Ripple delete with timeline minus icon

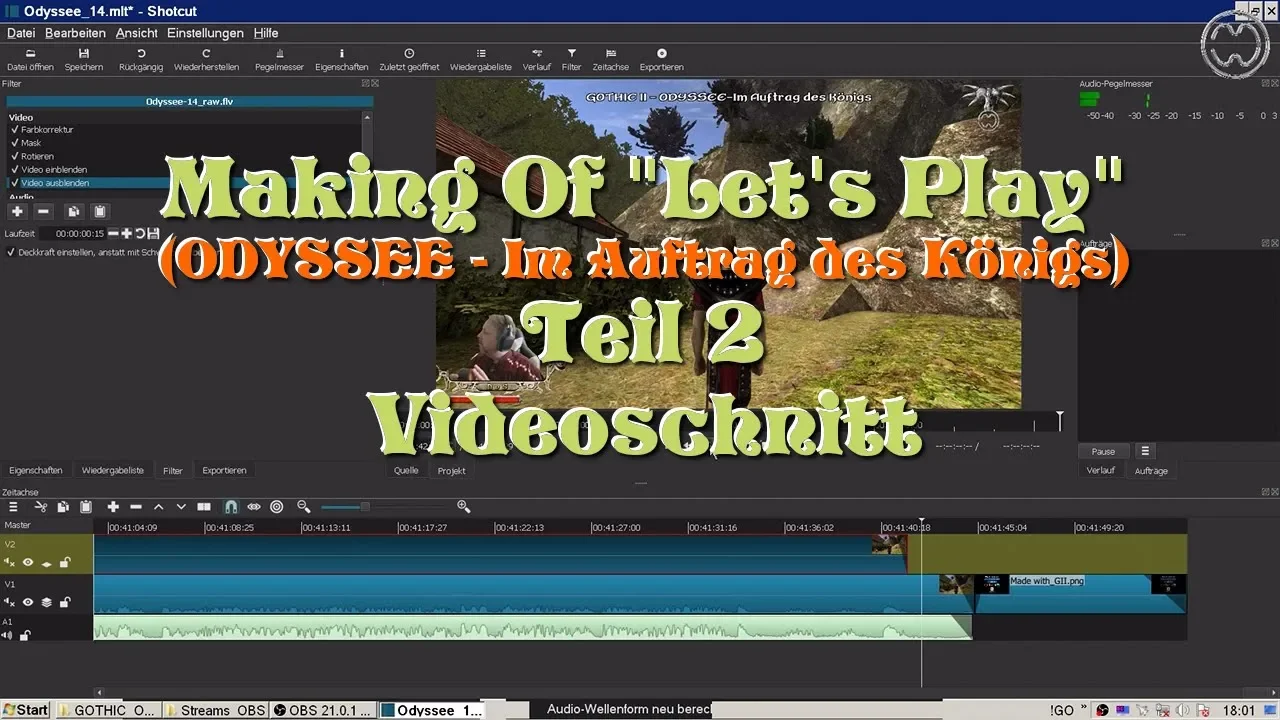(136, 507)
